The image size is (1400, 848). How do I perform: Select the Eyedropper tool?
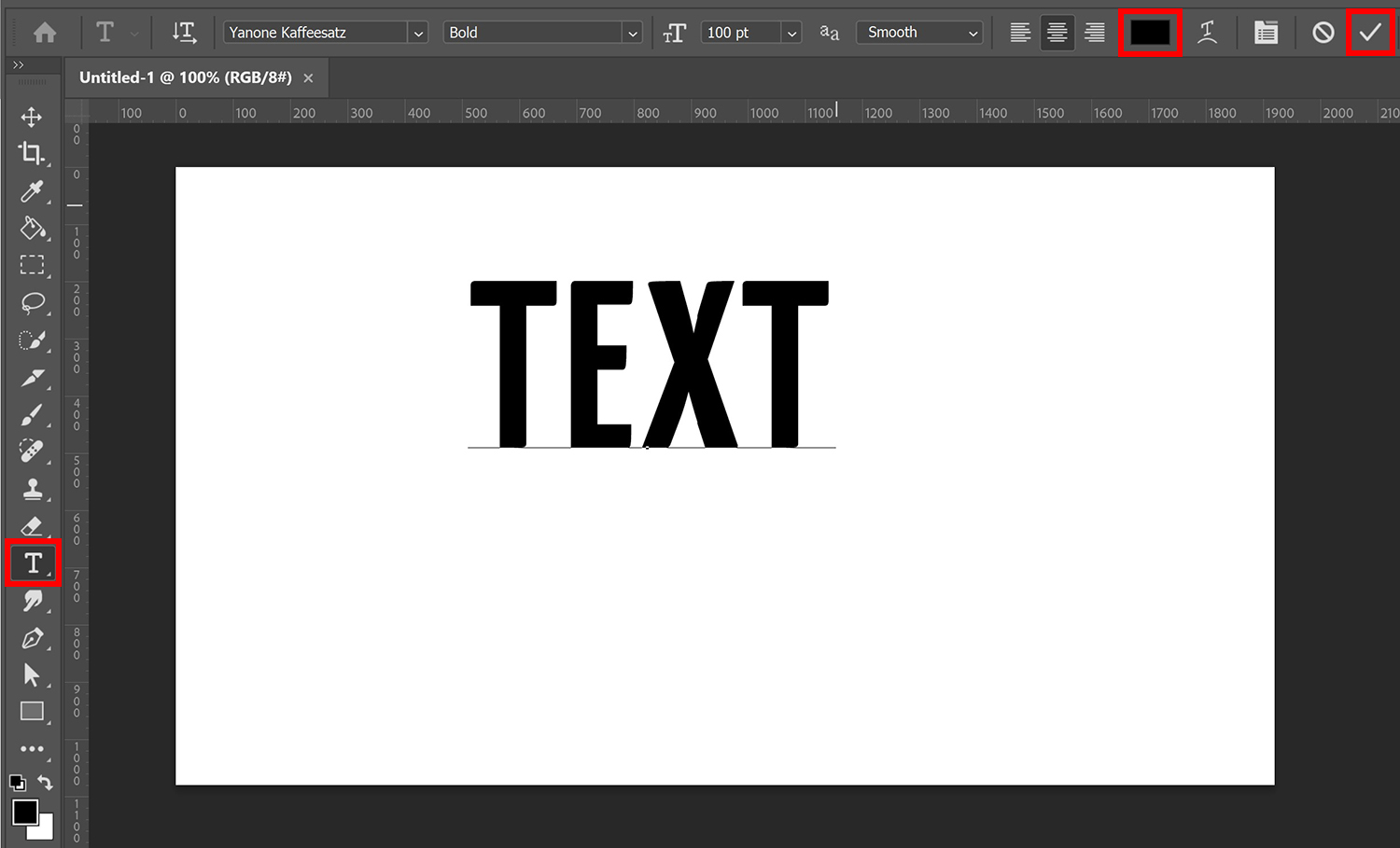click(x=32, y=191)
